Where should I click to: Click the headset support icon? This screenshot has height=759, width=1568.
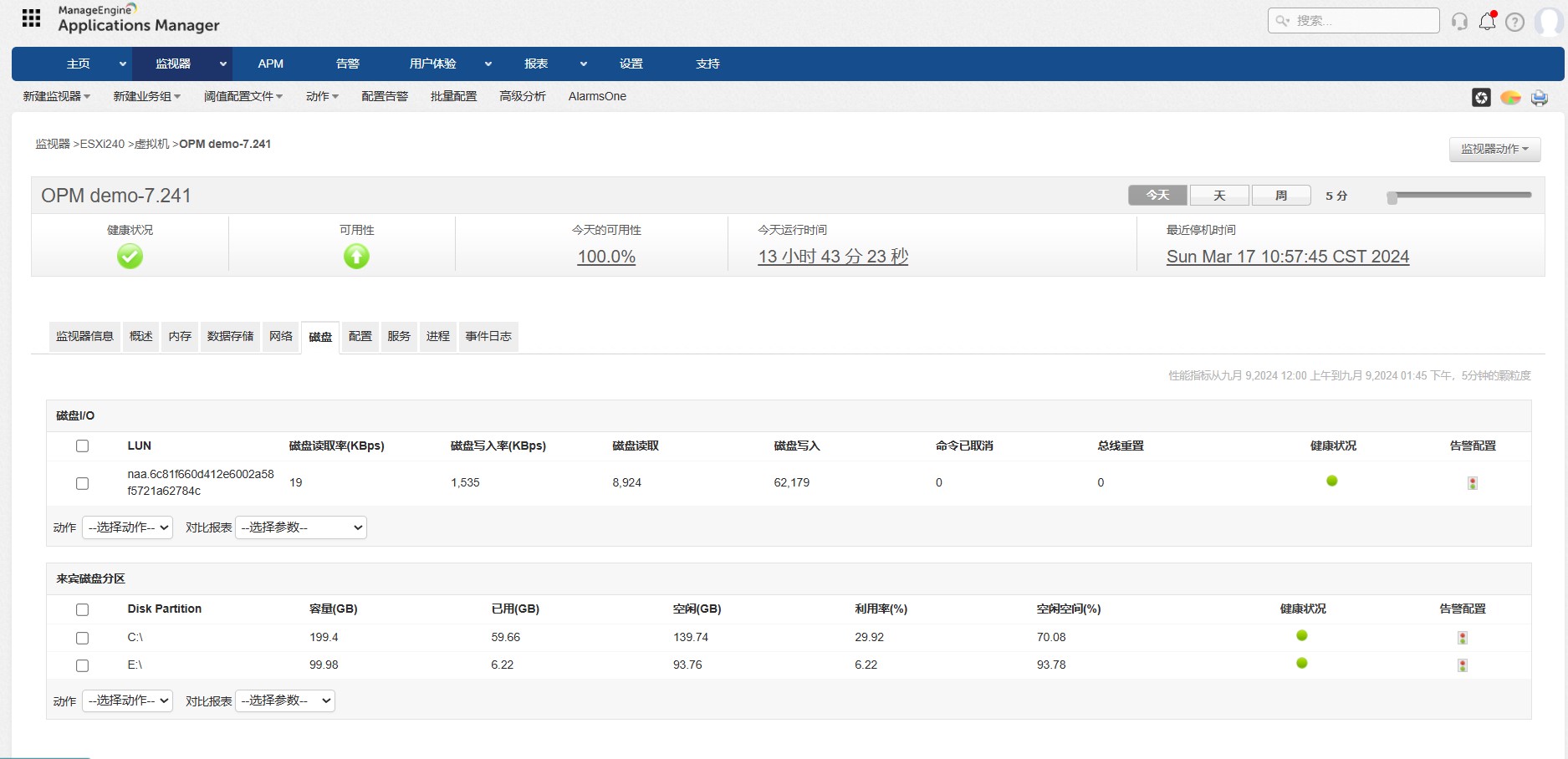point(1459,22)
